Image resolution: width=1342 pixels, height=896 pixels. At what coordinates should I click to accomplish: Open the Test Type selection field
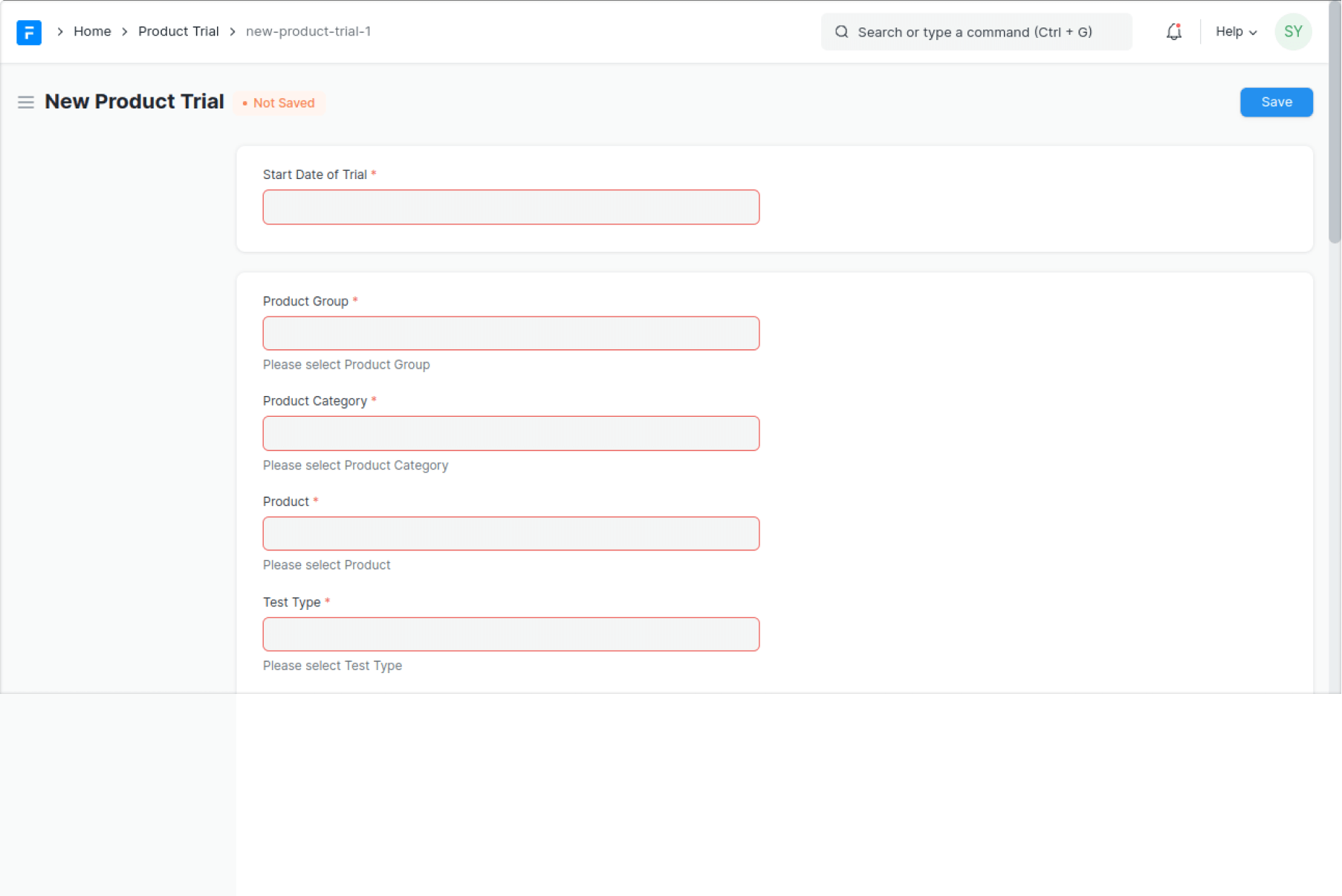pos(510,634)
